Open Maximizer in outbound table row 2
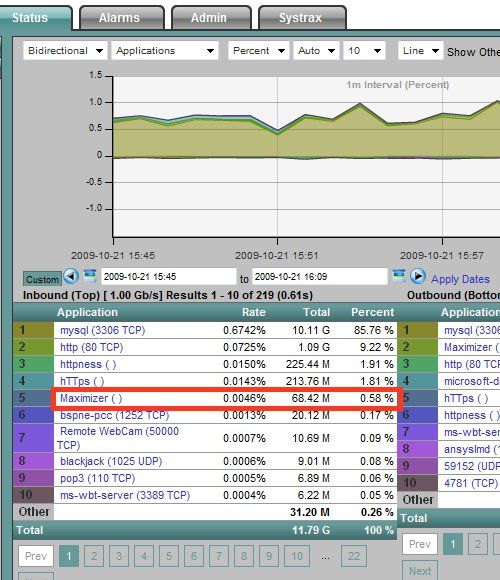The width and height of the screenshot is (500, 580). click(472, 347)
